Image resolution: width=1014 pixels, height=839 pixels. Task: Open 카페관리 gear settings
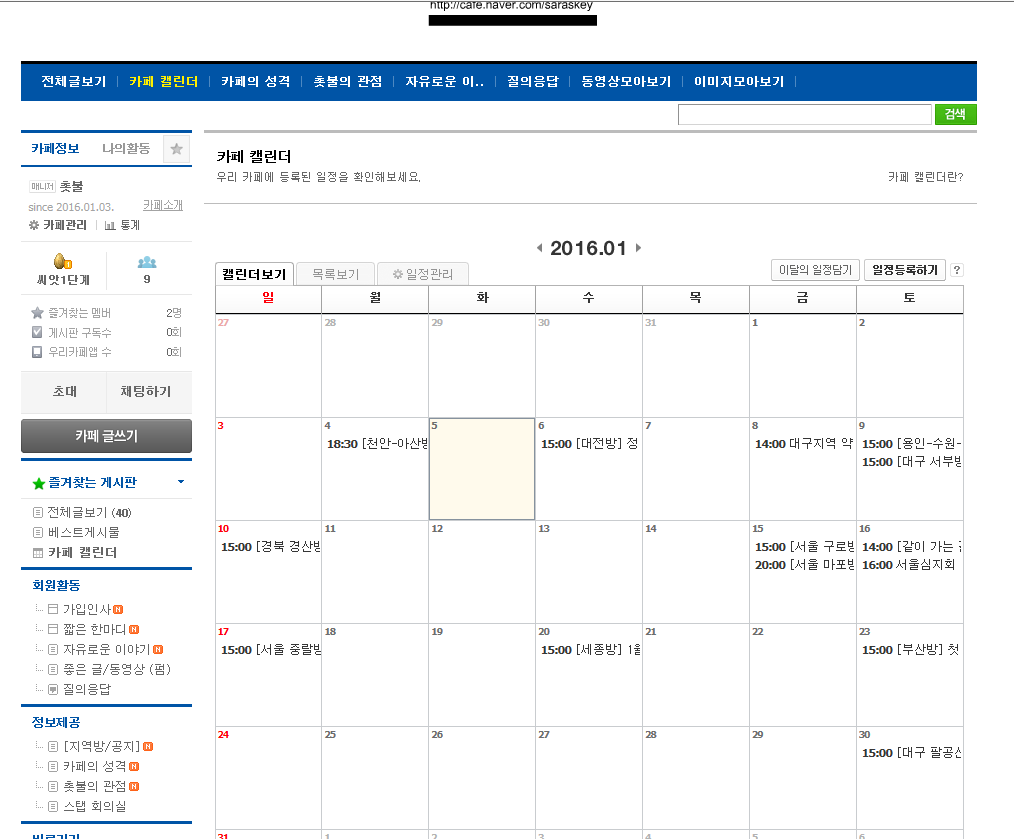click(58, 225)
